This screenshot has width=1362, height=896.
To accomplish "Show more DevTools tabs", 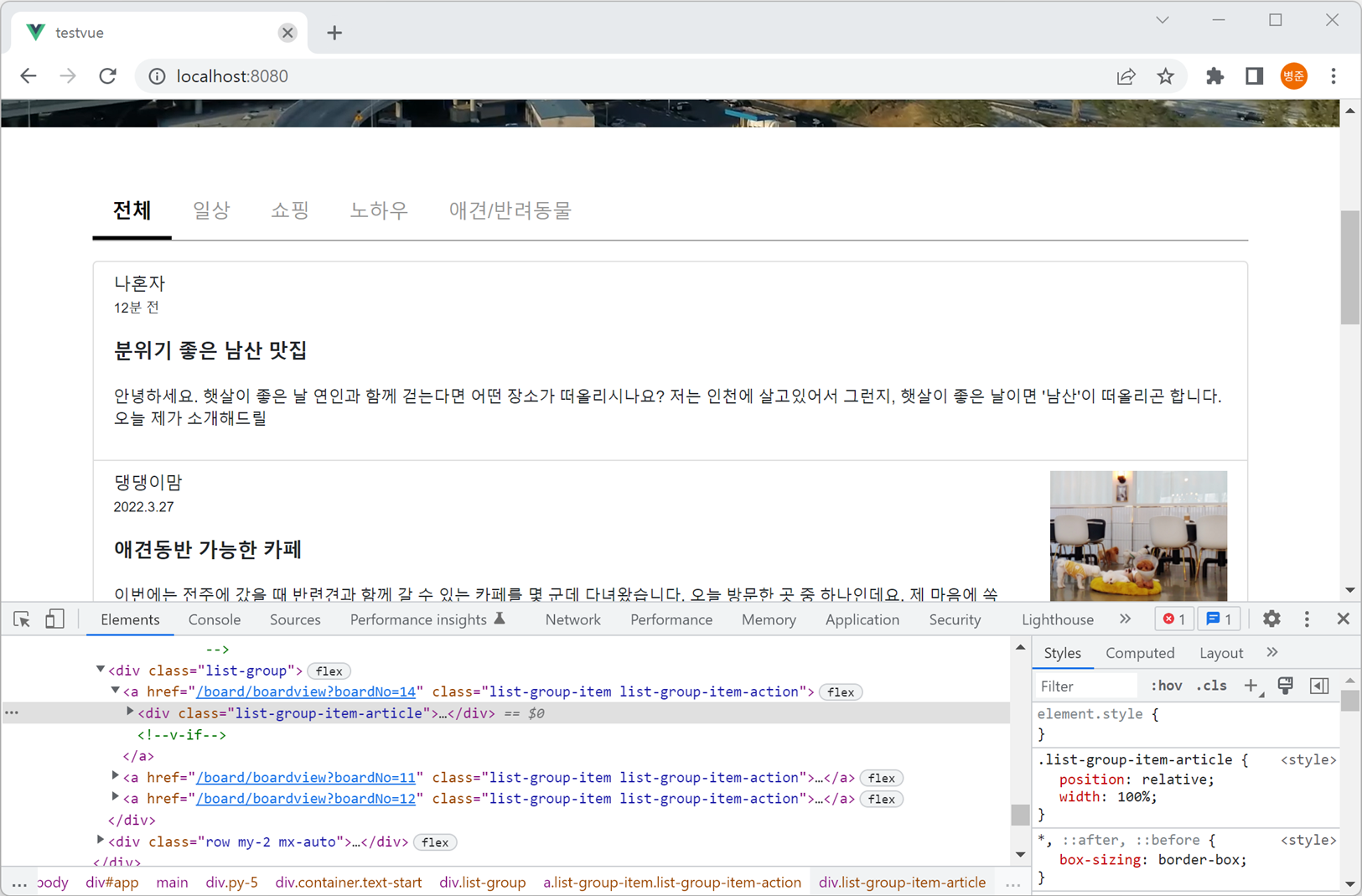I will pos(1125,619).
